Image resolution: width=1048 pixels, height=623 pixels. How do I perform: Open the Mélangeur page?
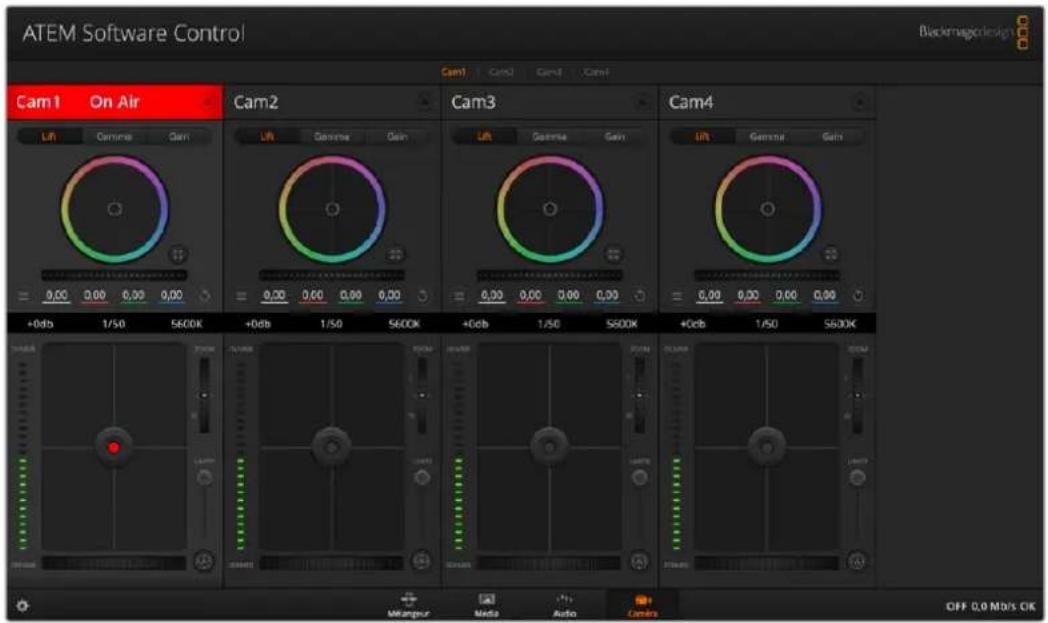(x=408, y=605)
